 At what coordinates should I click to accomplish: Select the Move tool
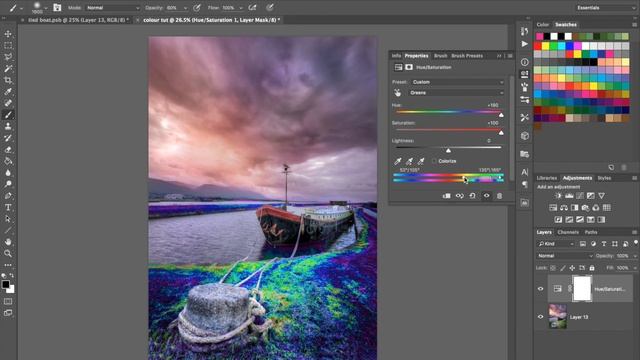click(8, 34)
